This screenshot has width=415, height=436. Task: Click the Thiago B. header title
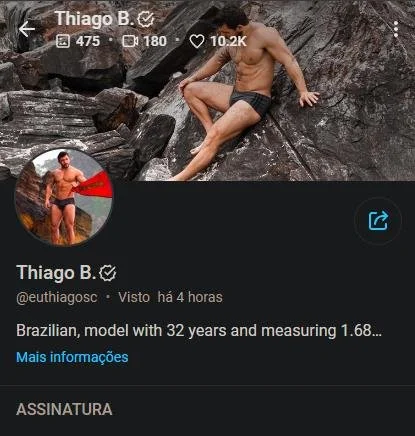click(95, 19)
